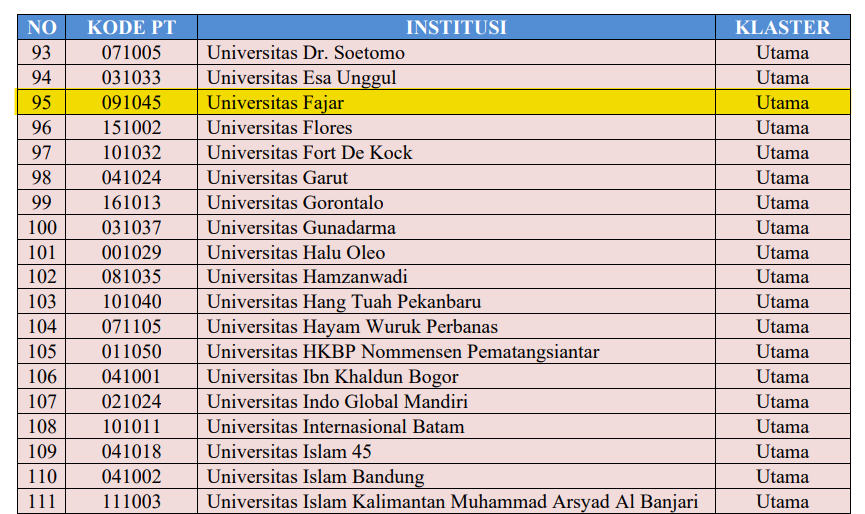Click the KLASTER column header

point(782,27)
